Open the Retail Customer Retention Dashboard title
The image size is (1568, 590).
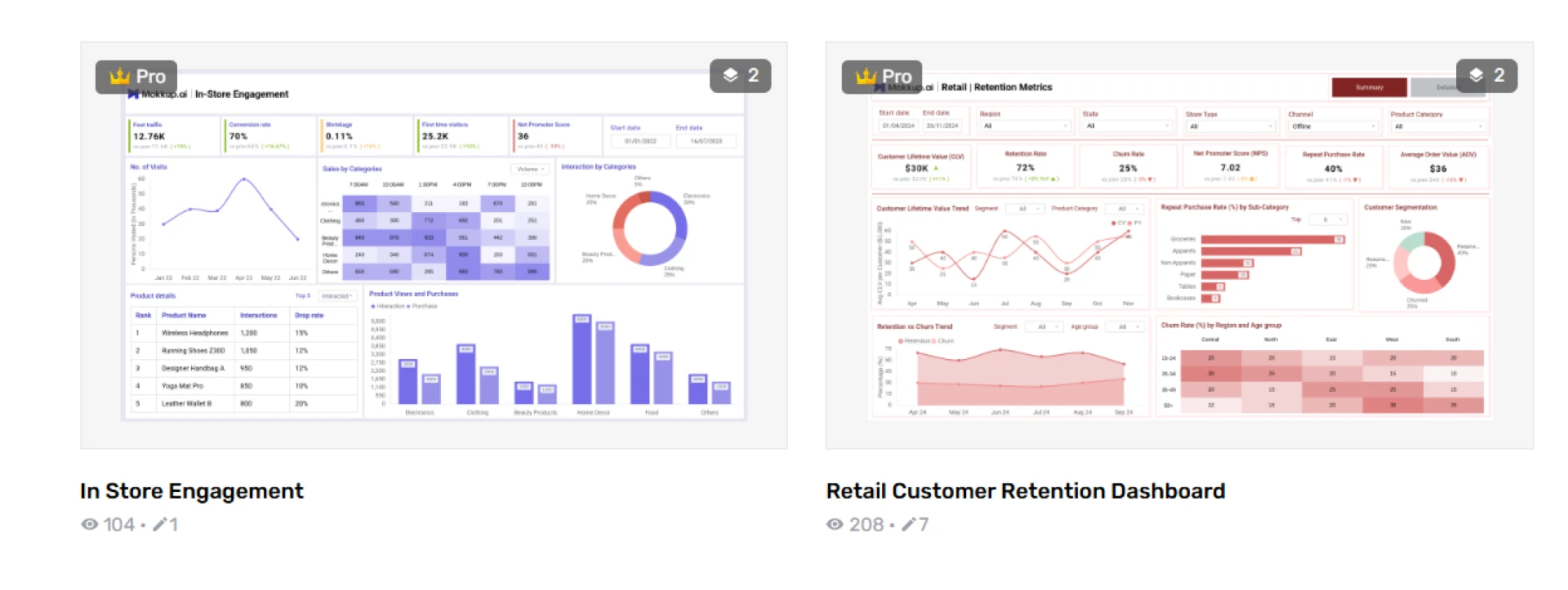[x=1025, y=491]
